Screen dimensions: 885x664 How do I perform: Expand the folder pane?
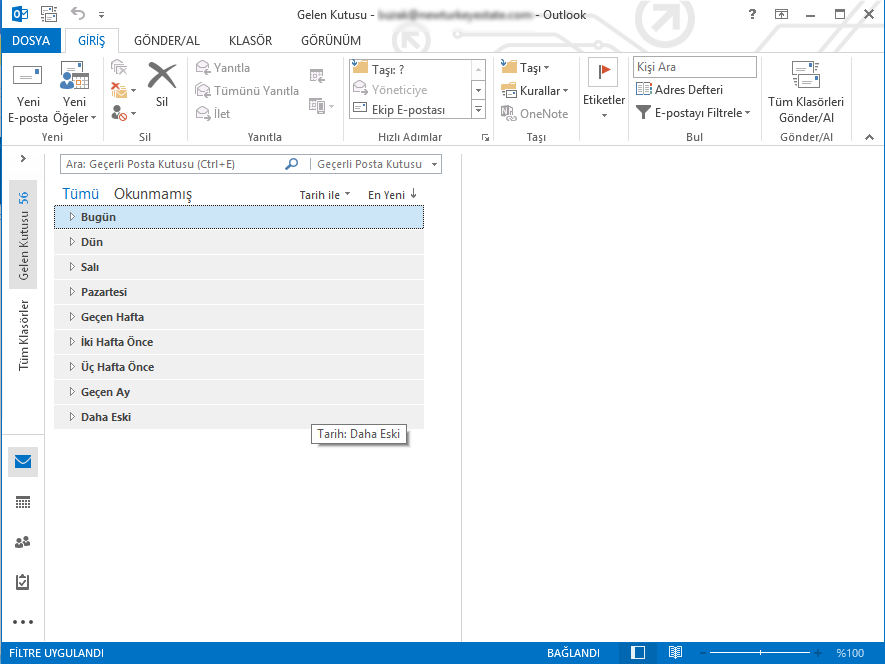(x=23, y=159)
